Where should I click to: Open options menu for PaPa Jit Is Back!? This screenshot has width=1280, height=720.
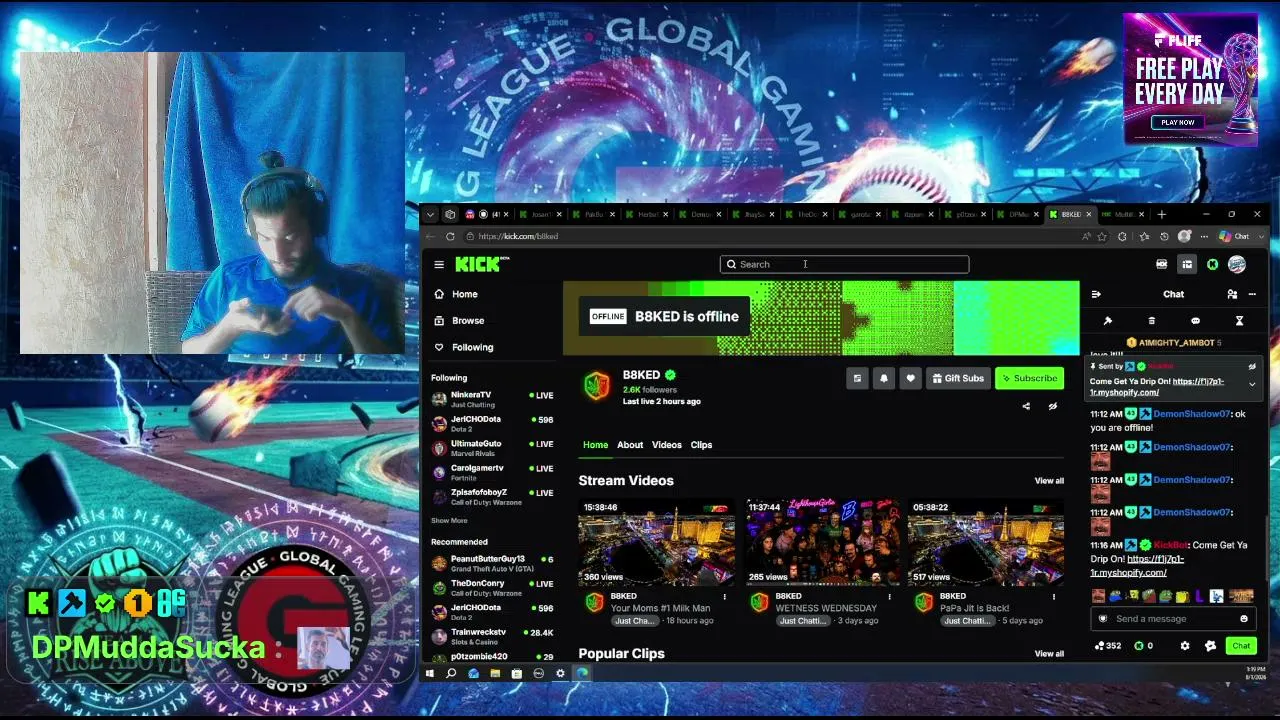(1053, 597)
